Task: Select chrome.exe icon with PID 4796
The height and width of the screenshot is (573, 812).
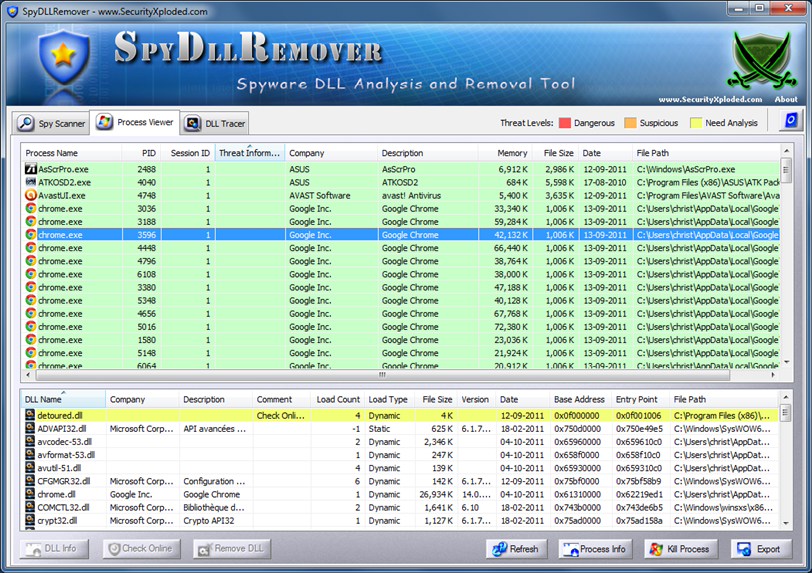Action: click(x=31, y=261)
